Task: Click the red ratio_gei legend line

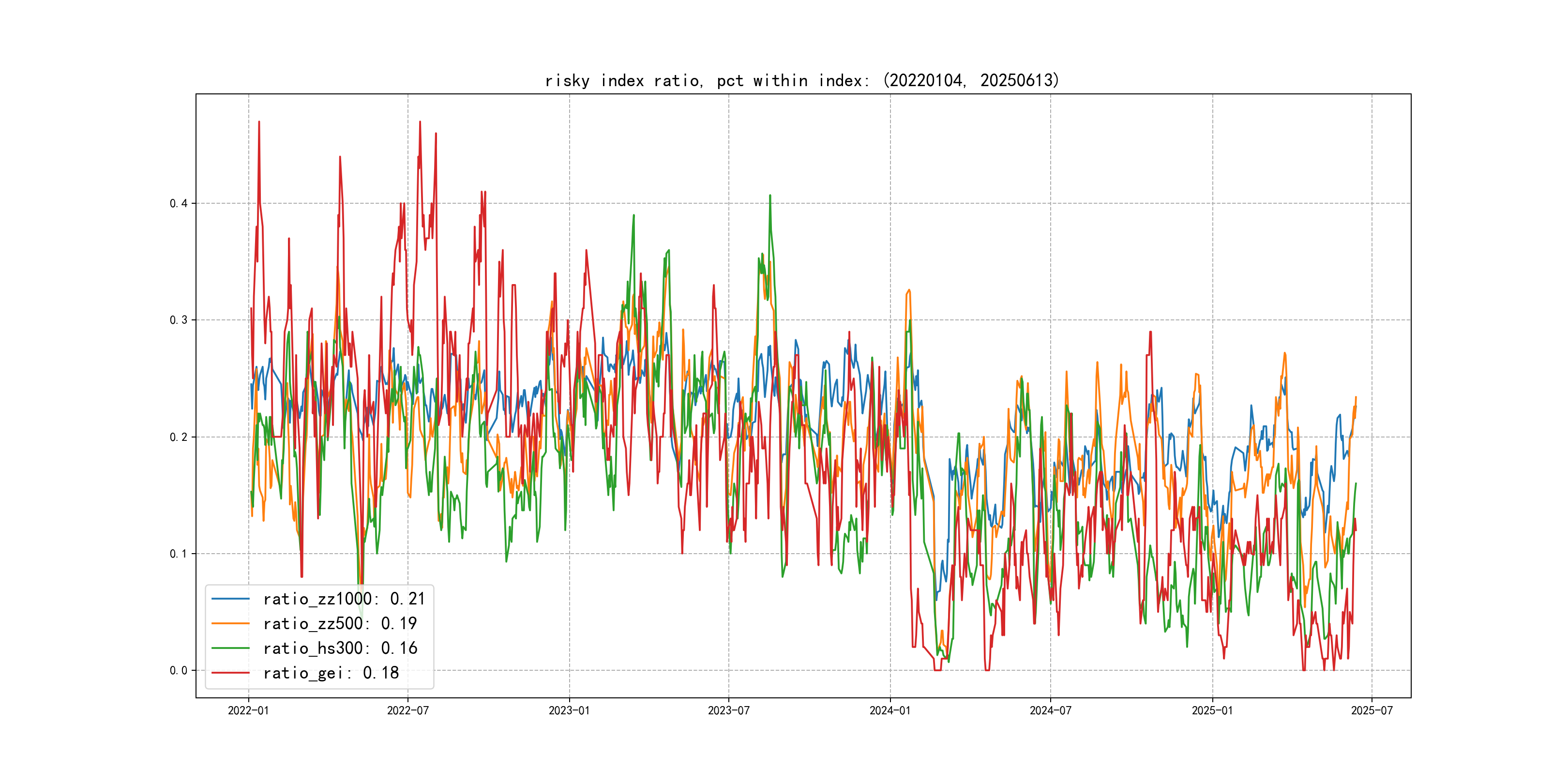Action: click(x=230, y=673)
